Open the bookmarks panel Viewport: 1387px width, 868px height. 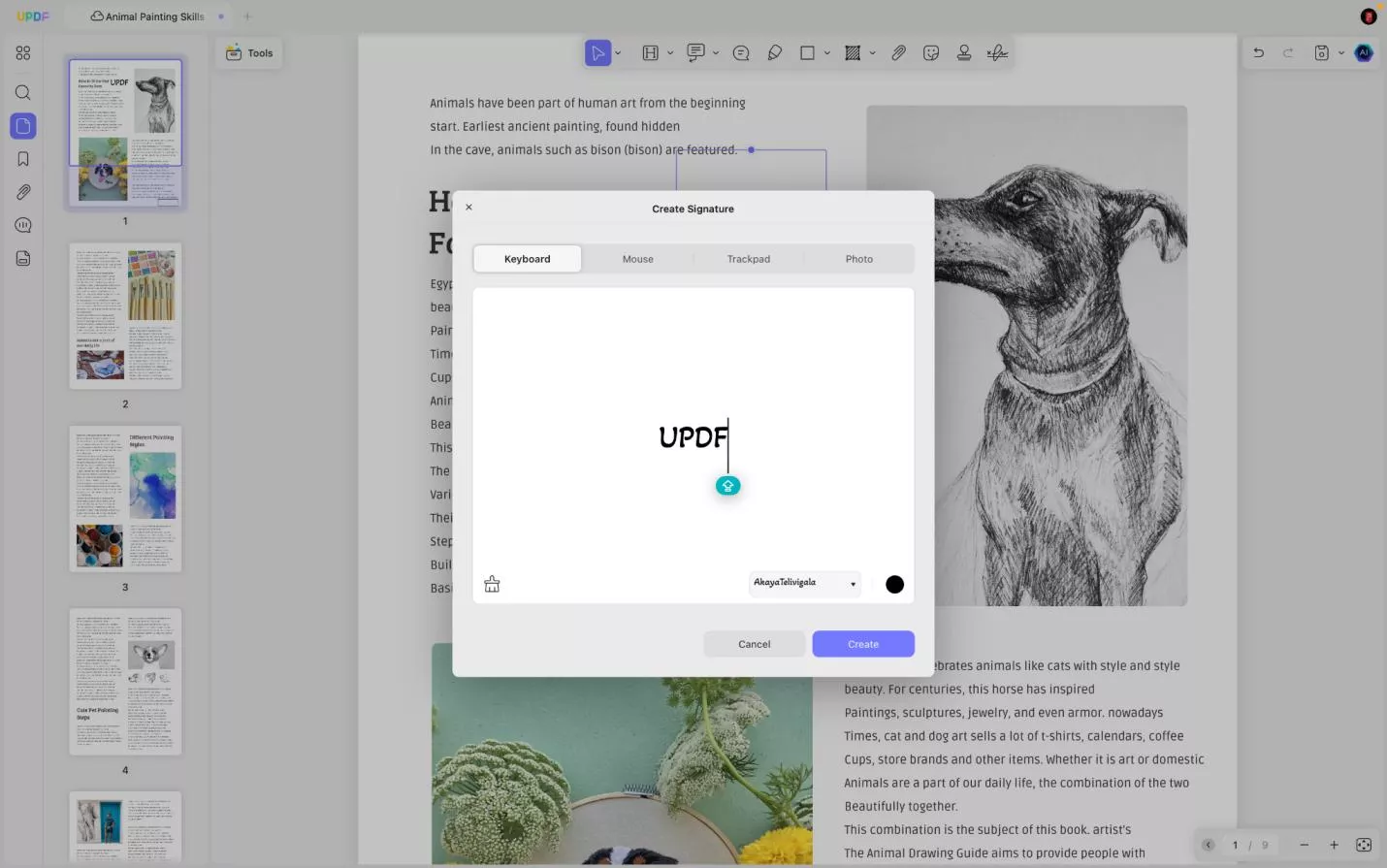[23, 159]
